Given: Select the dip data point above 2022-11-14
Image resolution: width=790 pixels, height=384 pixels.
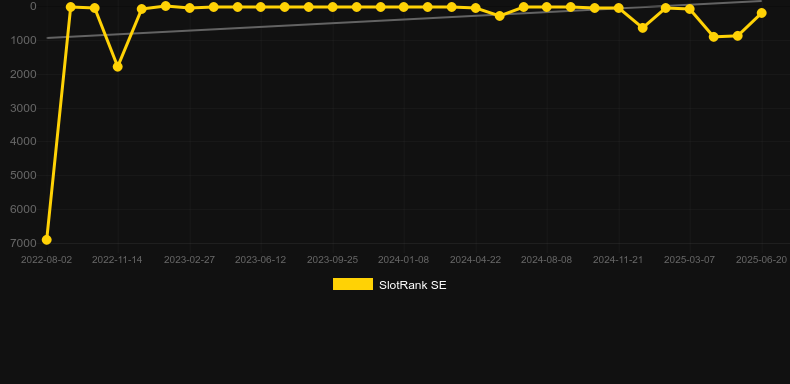Looking at the screenshot, I should pos(117,67).
